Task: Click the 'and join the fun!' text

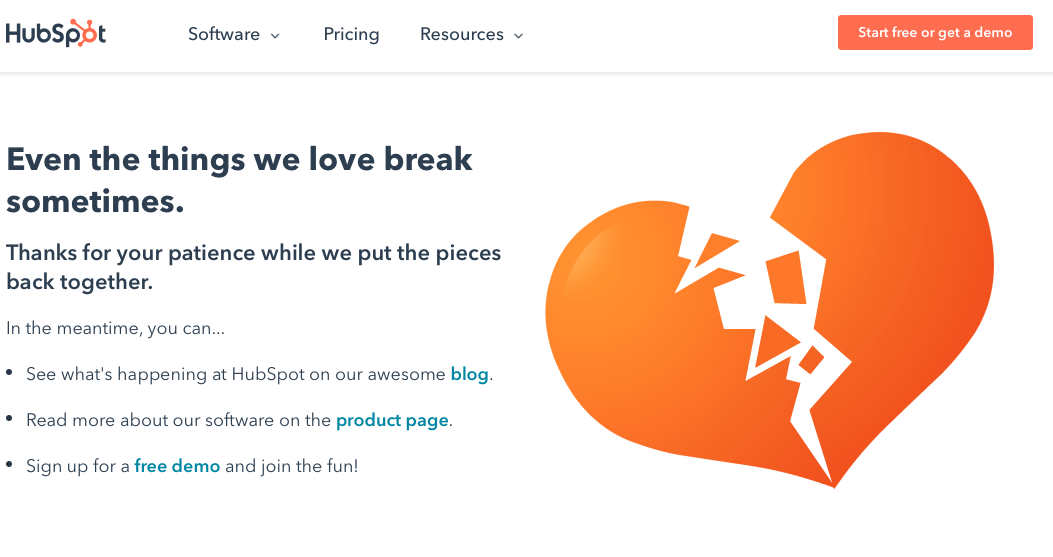Action: tap(291, 466)
